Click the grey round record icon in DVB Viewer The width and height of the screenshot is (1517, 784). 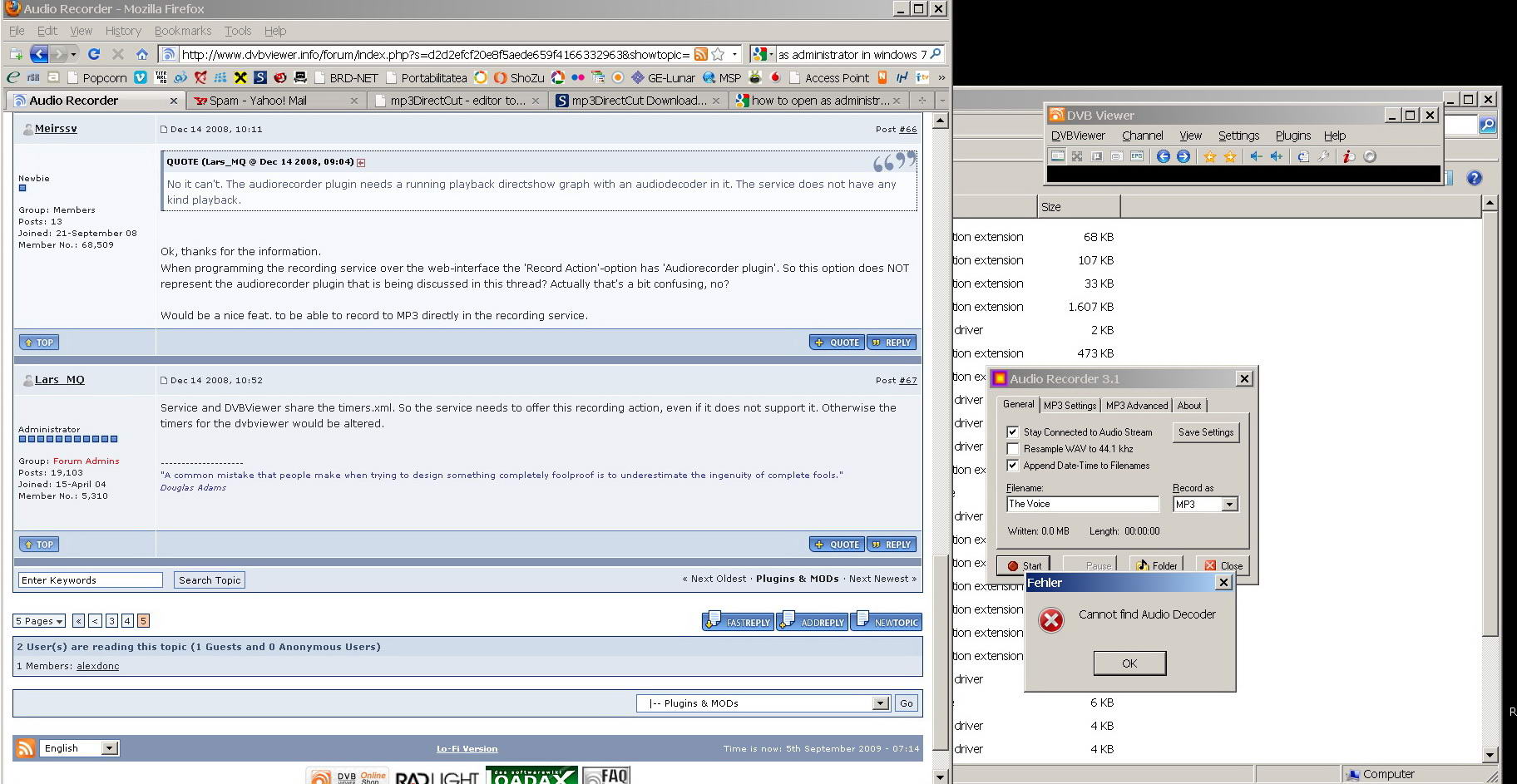click(1370, 156)
